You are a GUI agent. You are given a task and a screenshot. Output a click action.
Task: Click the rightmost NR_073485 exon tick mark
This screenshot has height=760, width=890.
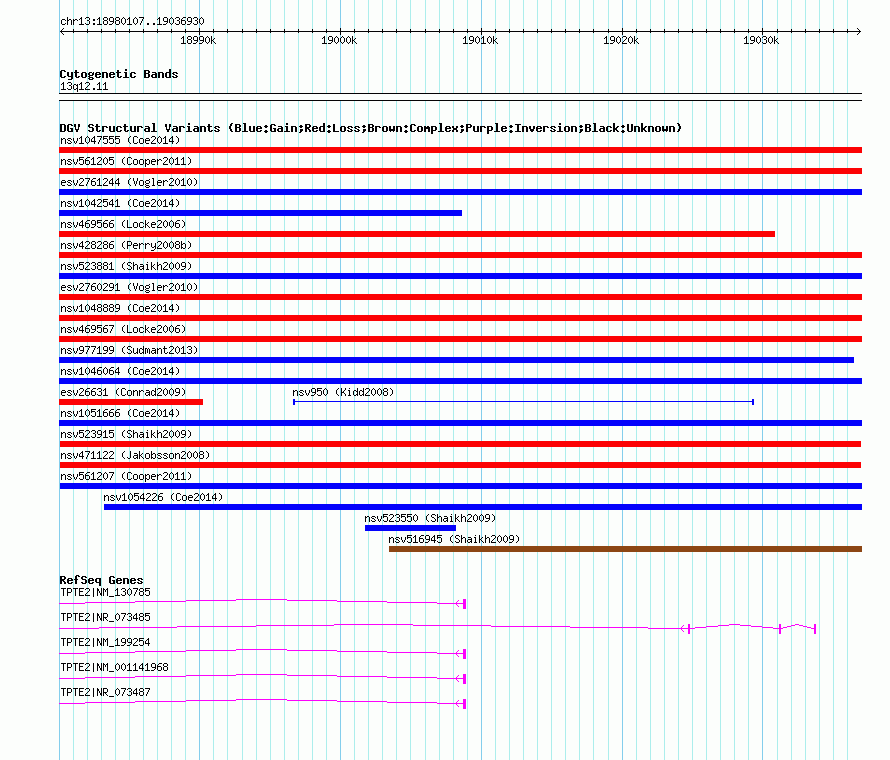click(x=815, y=629)
